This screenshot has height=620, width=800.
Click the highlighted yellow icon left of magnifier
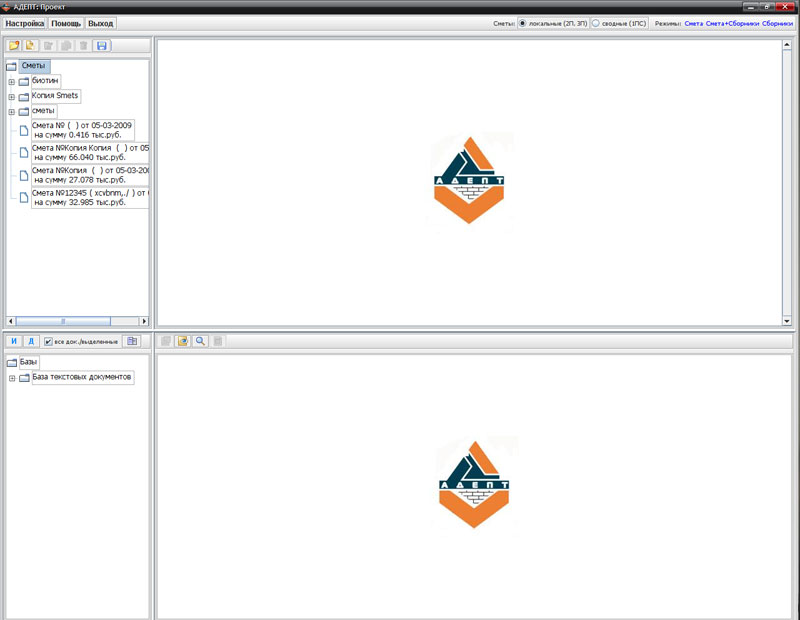(183, 341)
